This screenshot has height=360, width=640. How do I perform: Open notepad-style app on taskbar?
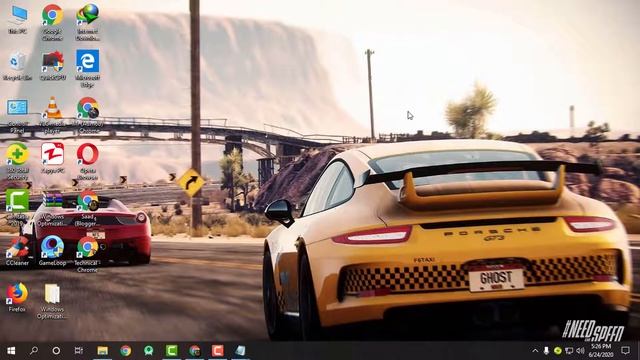[240, 351]
